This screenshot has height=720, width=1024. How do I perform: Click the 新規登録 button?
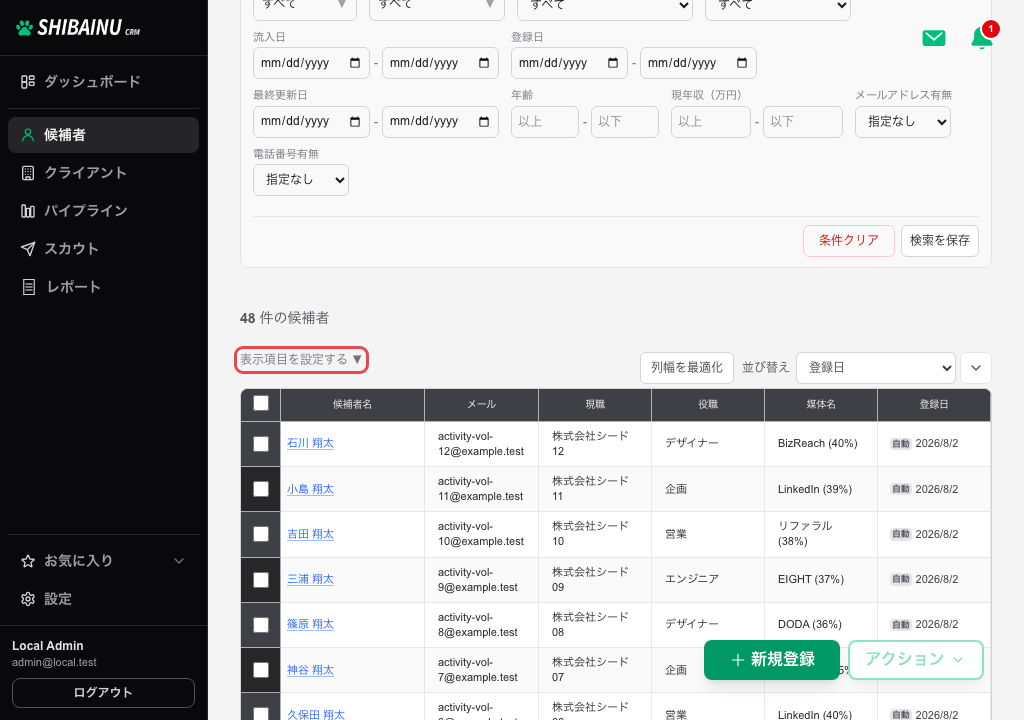(772, 660)
